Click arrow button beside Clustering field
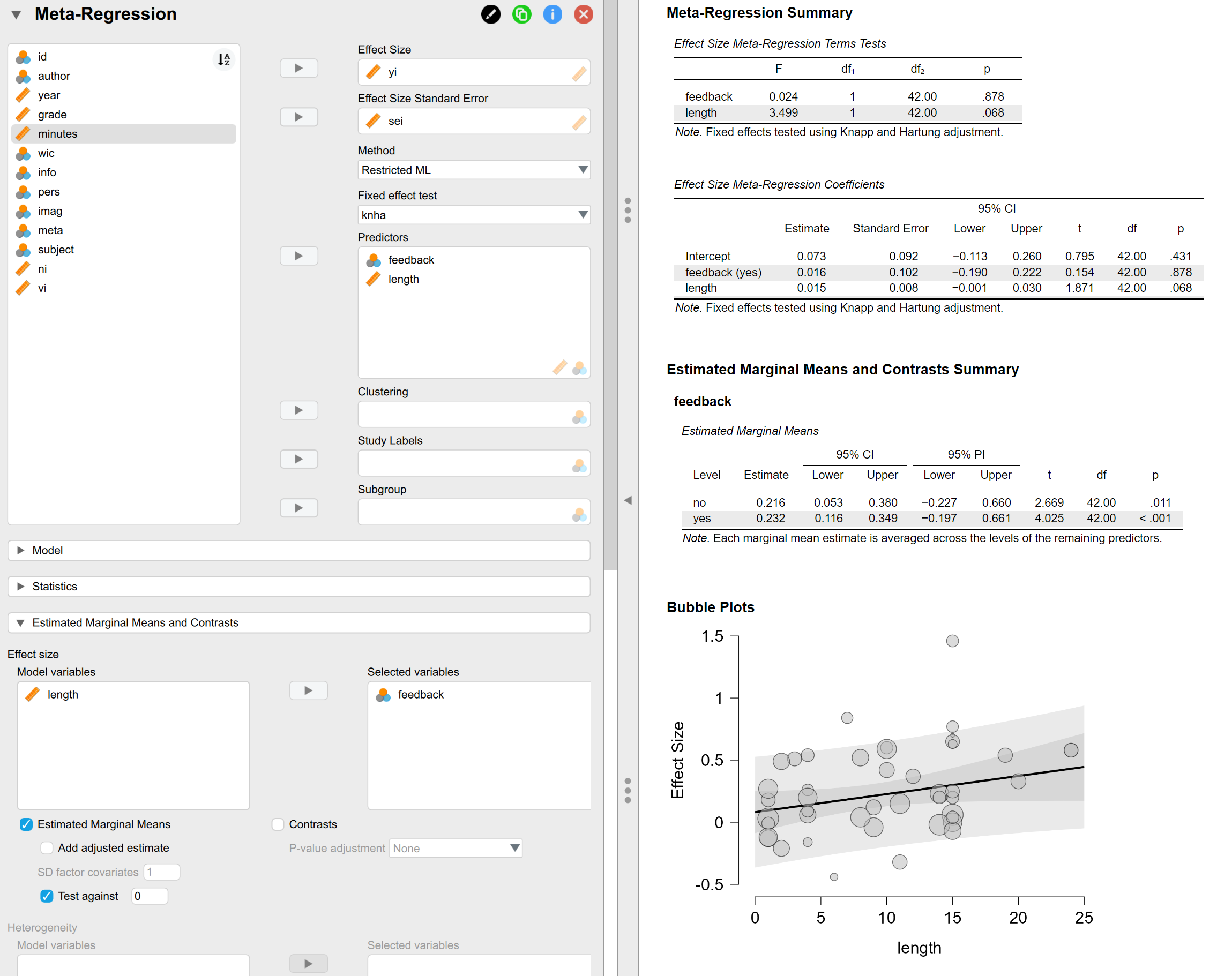This screenshot has height=976, width=1232. point(298,410)
